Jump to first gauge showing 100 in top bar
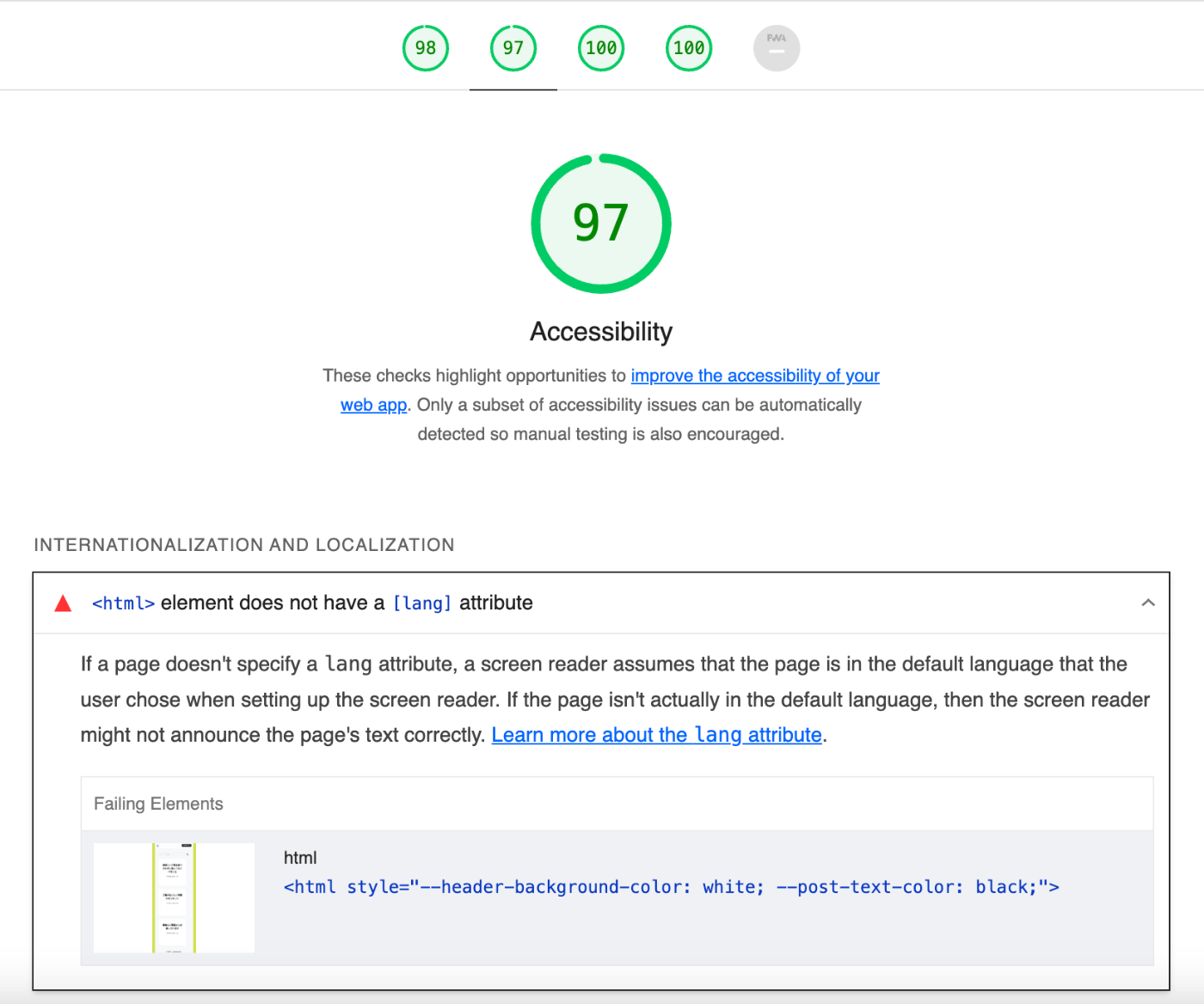The image size is (1204, 1004). click(x=601, y=48)
